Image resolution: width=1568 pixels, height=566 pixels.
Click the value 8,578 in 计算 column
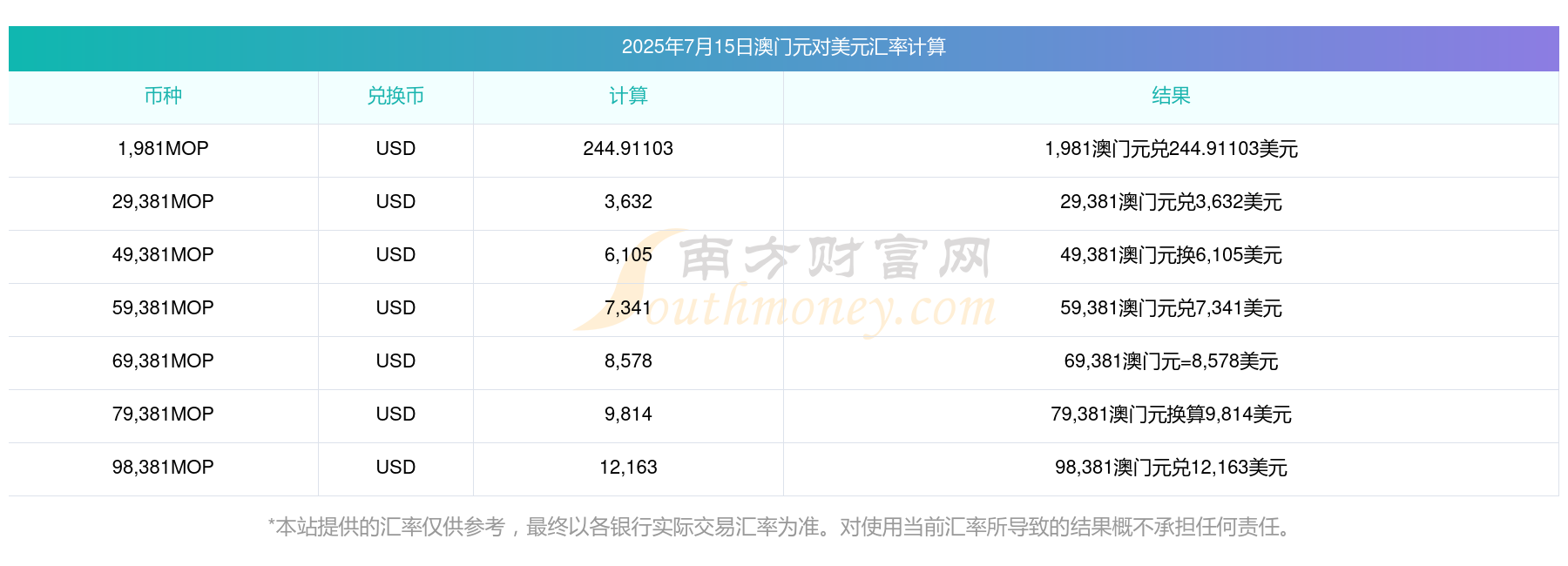pos(628,361)
